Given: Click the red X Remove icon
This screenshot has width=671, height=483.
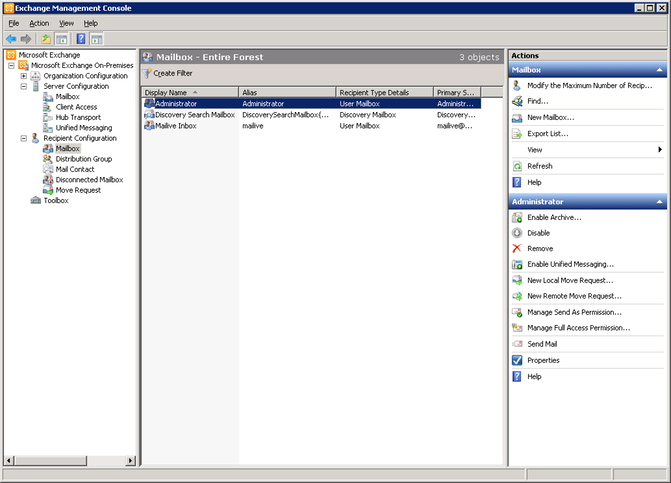Looking at the screenshot, I should tap(517, 249).
